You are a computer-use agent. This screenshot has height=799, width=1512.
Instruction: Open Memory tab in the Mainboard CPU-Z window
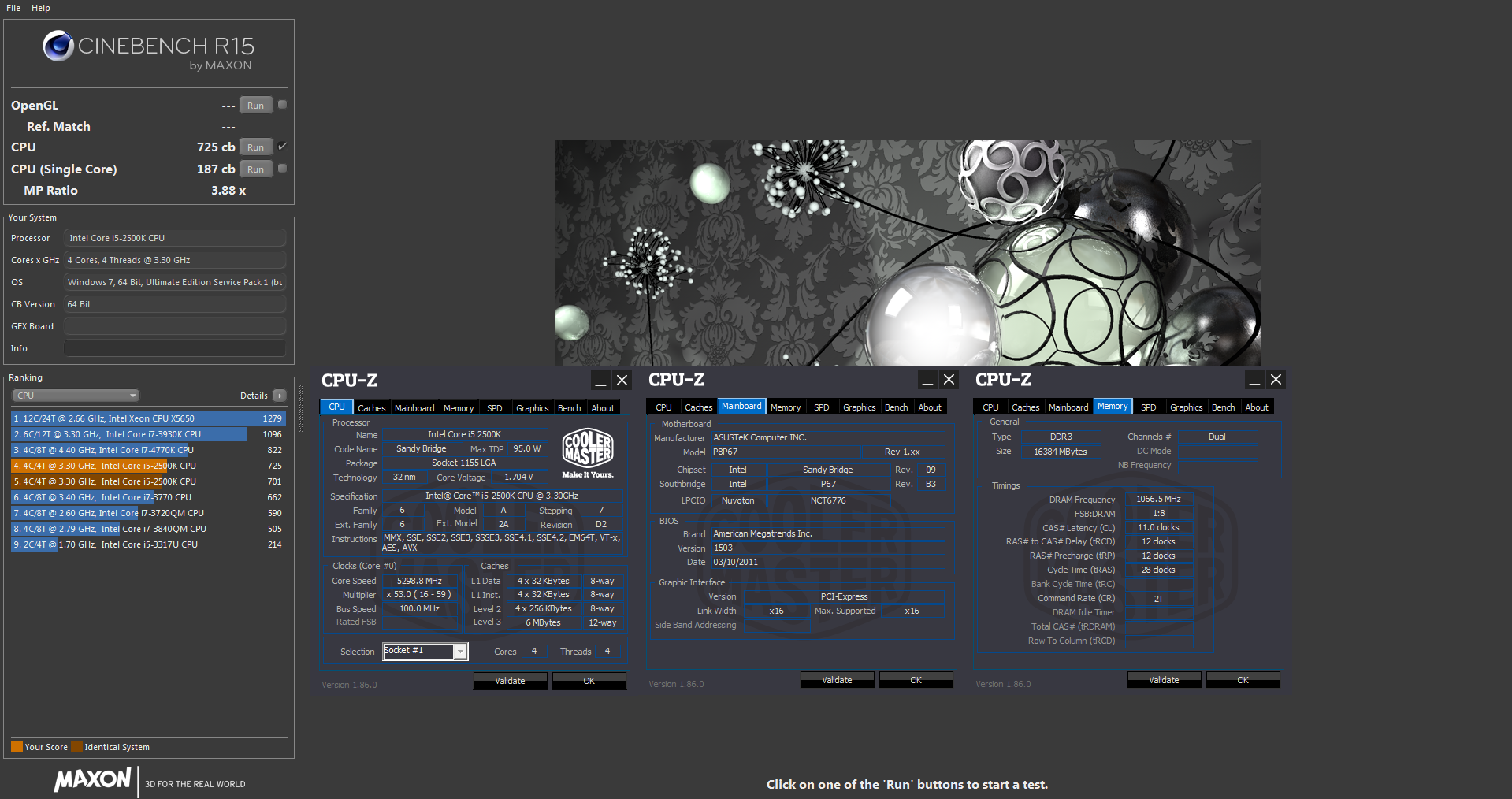786,407
